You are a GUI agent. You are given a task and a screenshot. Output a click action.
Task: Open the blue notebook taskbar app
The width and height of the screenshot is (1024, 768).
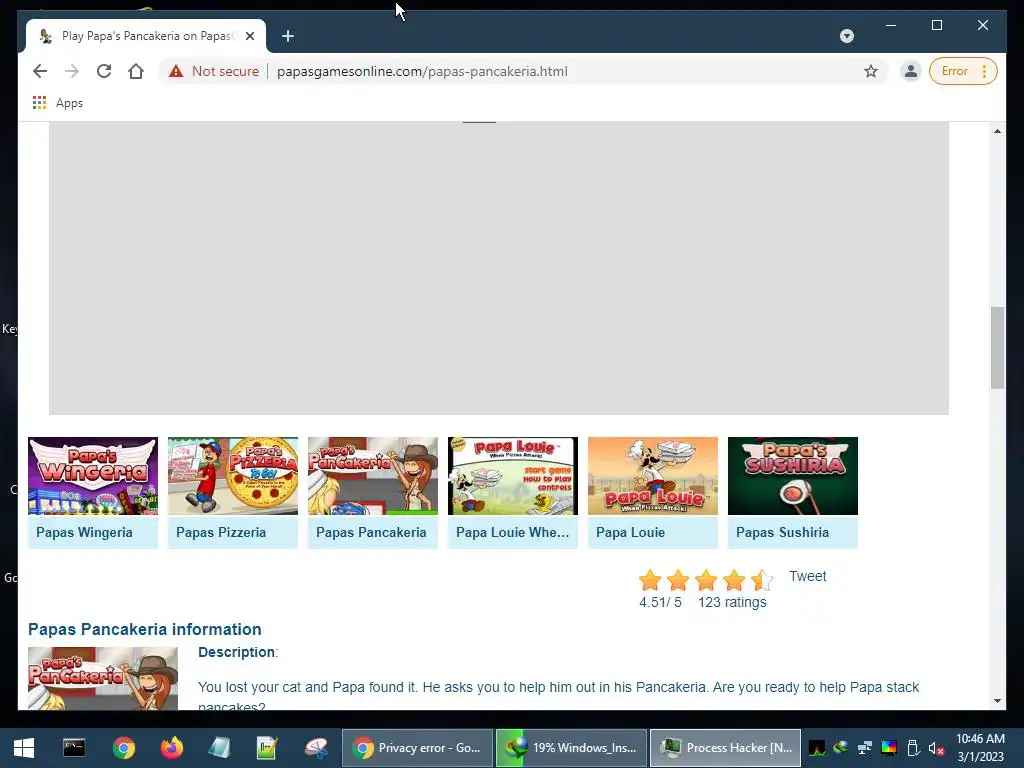click(x=219, y=748)
